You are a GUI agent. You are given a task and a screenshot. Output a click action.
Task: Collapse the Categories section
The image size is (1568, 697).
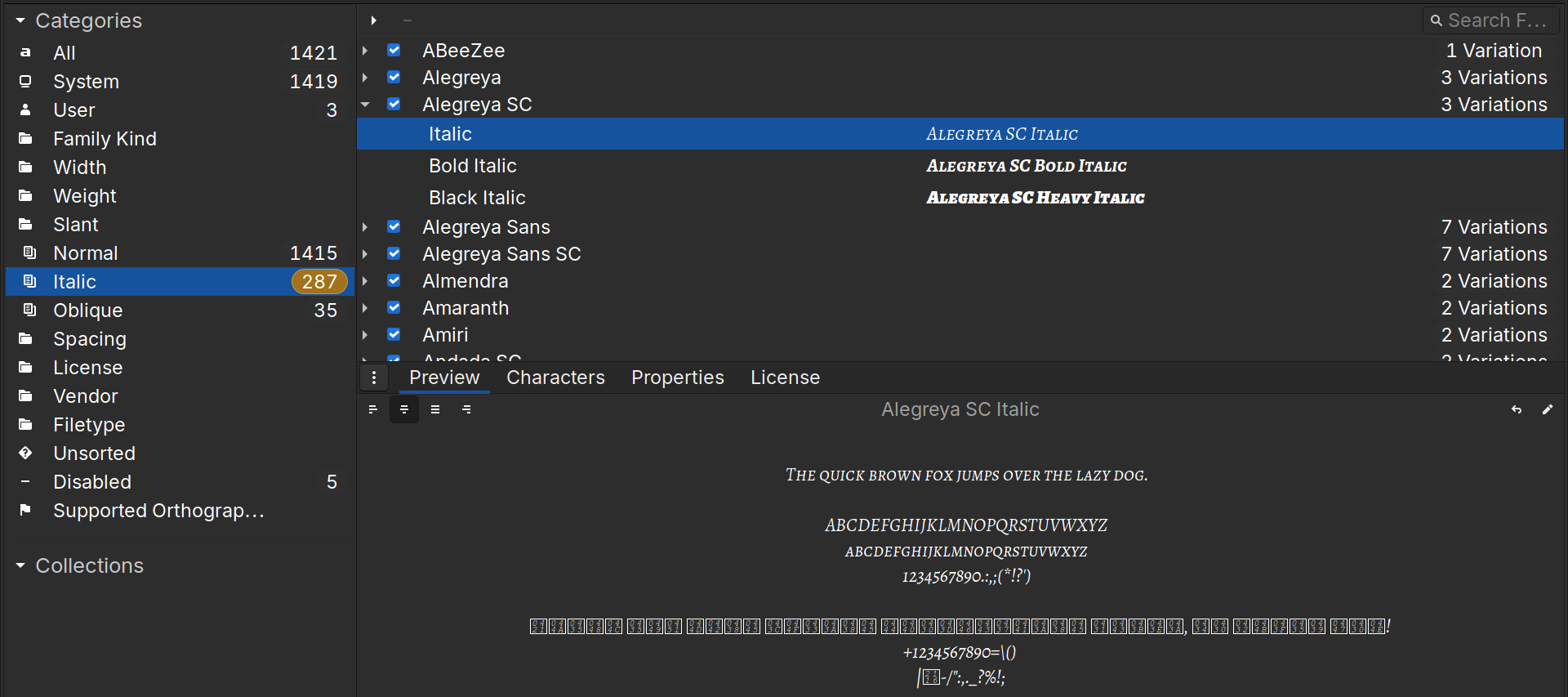[20, 20]
